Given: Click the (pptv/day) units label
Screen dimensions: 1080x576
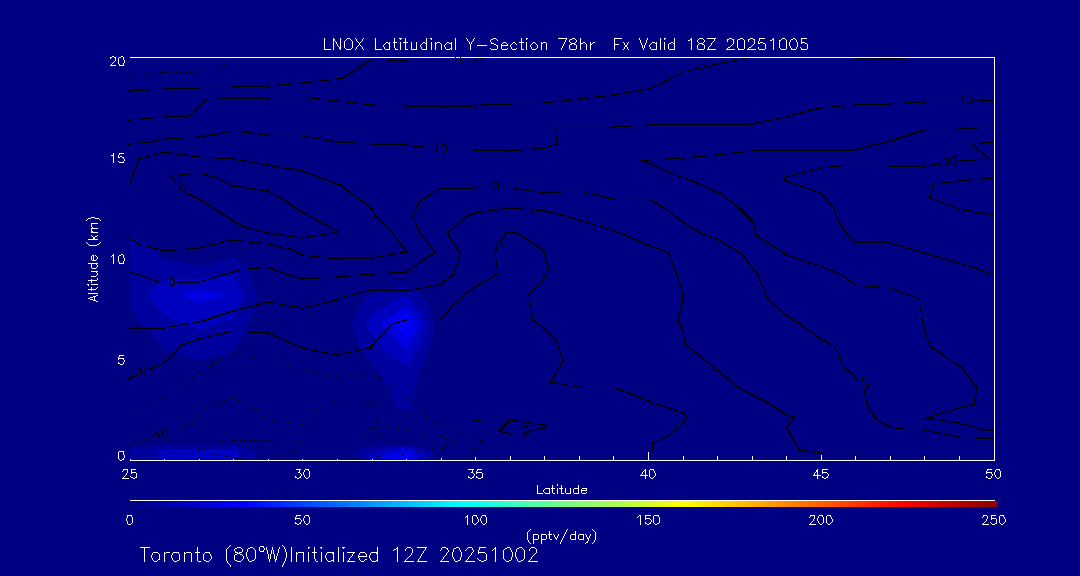Looking at the screenshot, I should (x=561, y=536).
